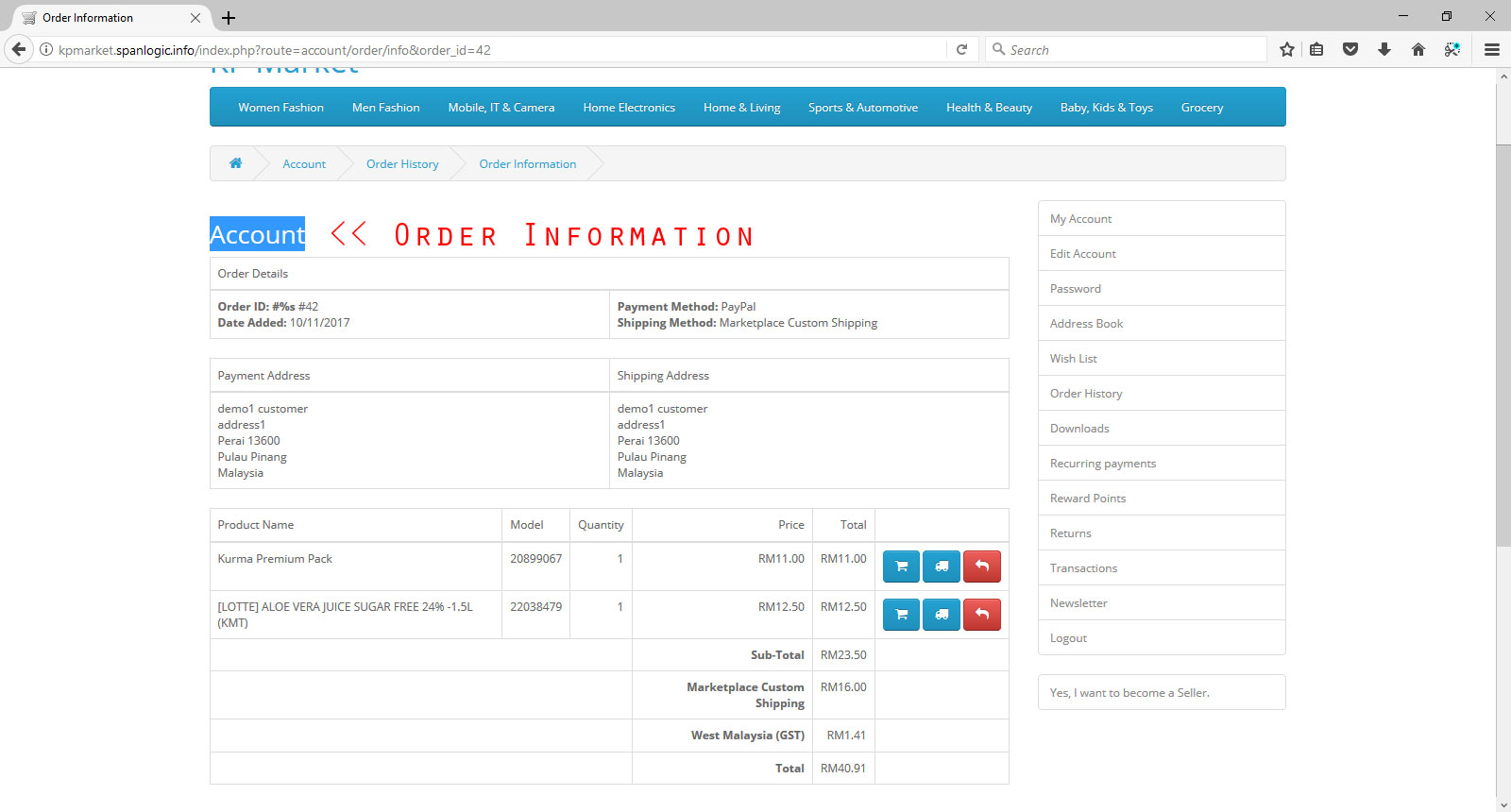Open Home & Living category
This screenshot has height=812, width=1511.
coord(742,108)
